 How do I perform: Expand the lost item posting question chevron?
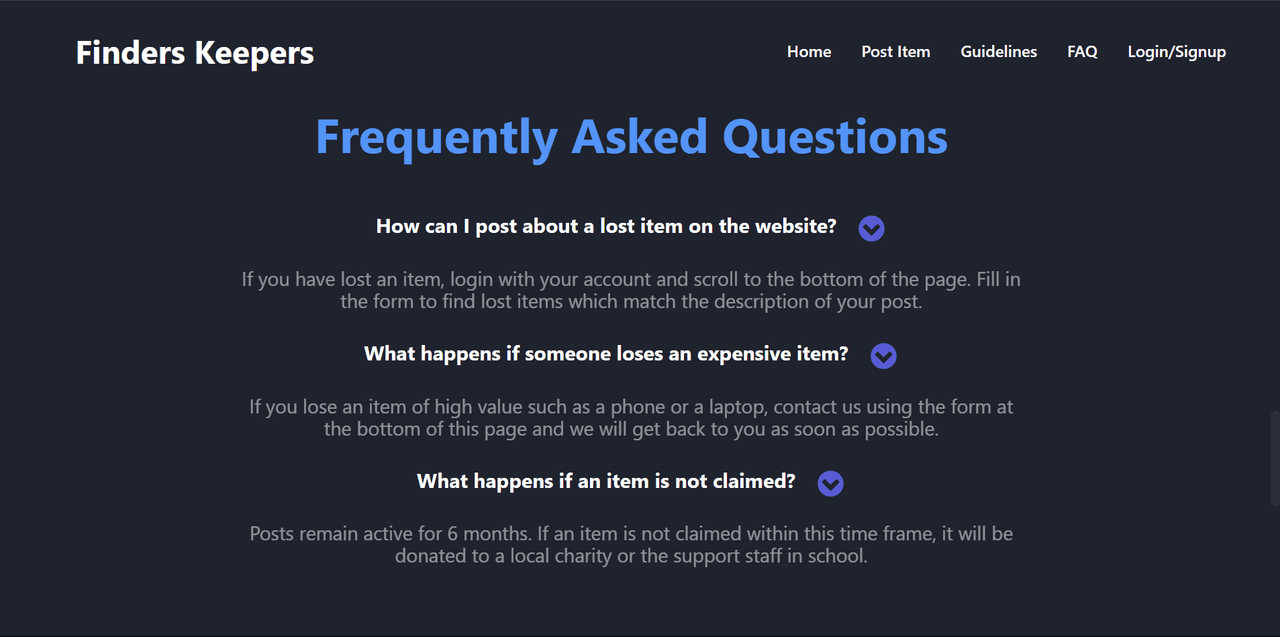click(x=871, y=229)
